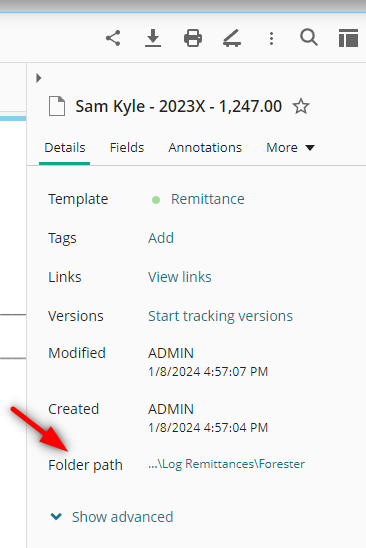Star the Sam Kyle document as favorite

pyautogui.click(x=301, y=106)
